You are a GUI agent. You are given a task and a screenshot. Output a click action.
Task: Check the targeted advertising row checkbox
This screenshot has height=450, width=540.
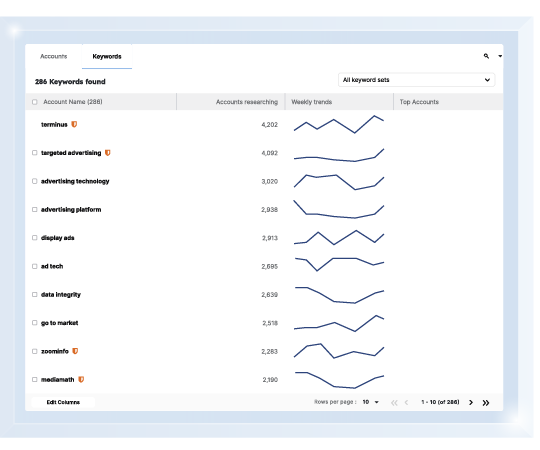coord(34,153)
